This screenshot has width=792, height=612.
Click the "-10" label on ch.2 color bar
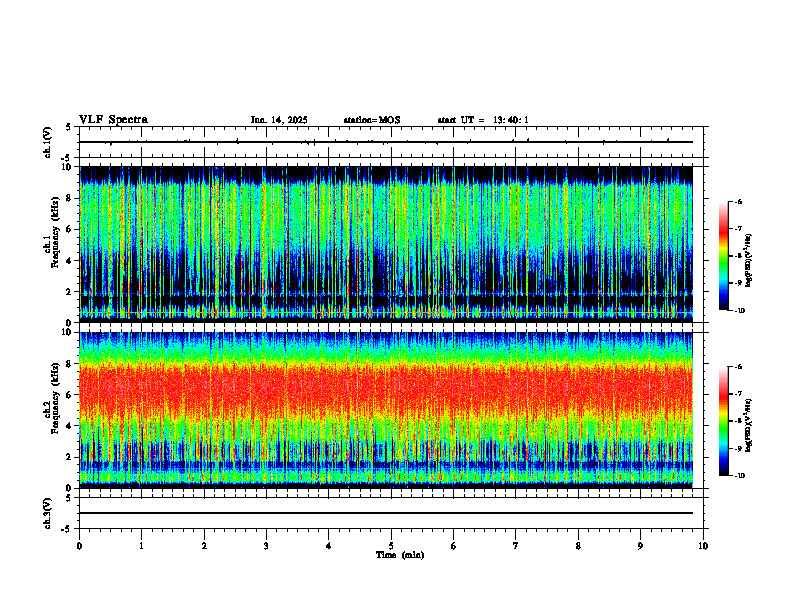coord(739,476)
